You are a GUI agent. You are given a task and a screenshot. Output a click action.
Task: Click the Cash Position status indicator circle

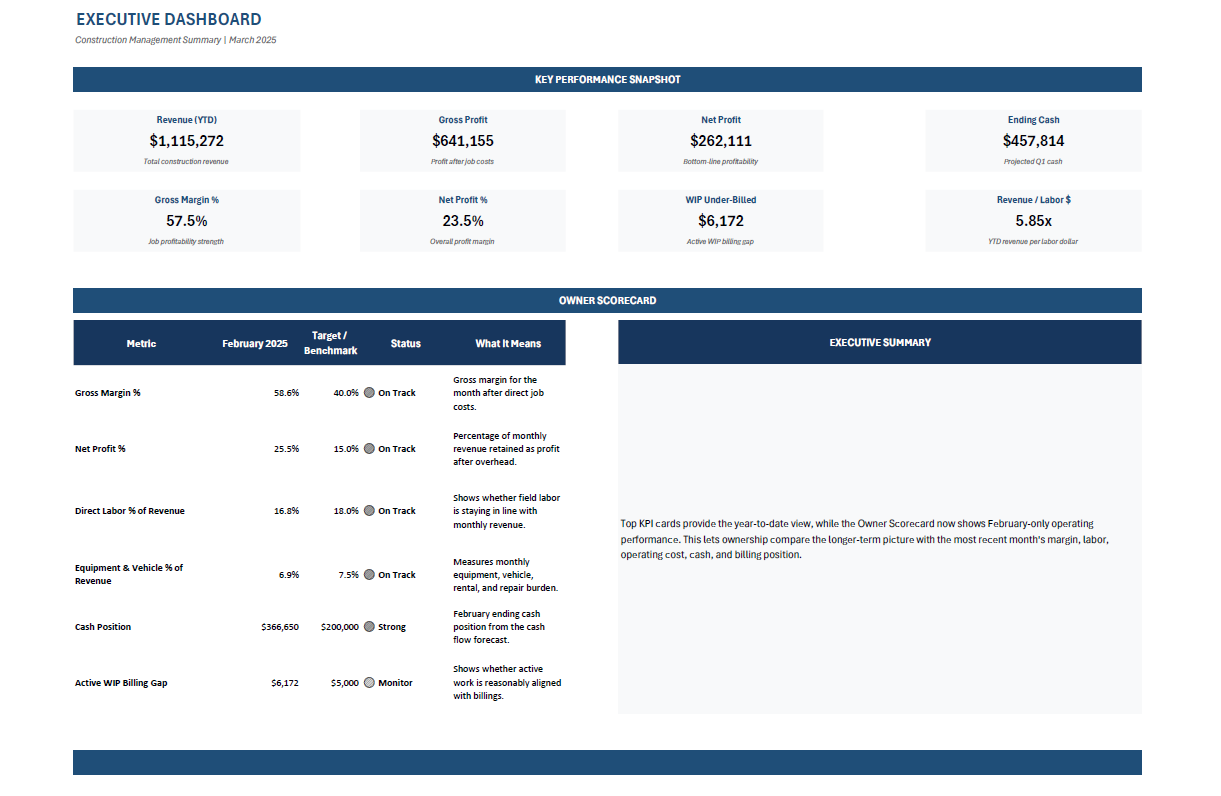click(369, 627)
